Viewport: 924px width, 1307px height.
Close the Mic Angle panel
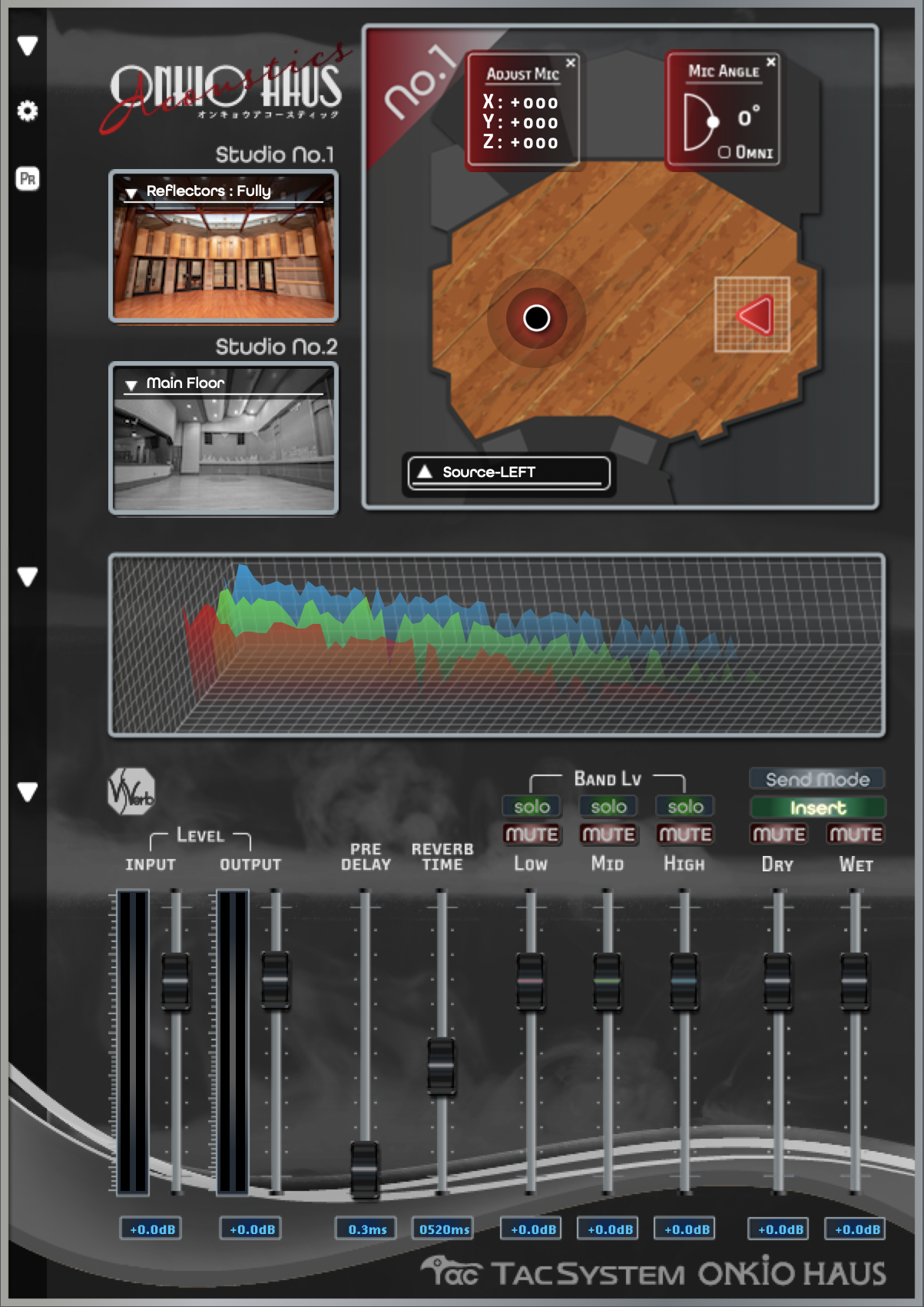[771, 61]
